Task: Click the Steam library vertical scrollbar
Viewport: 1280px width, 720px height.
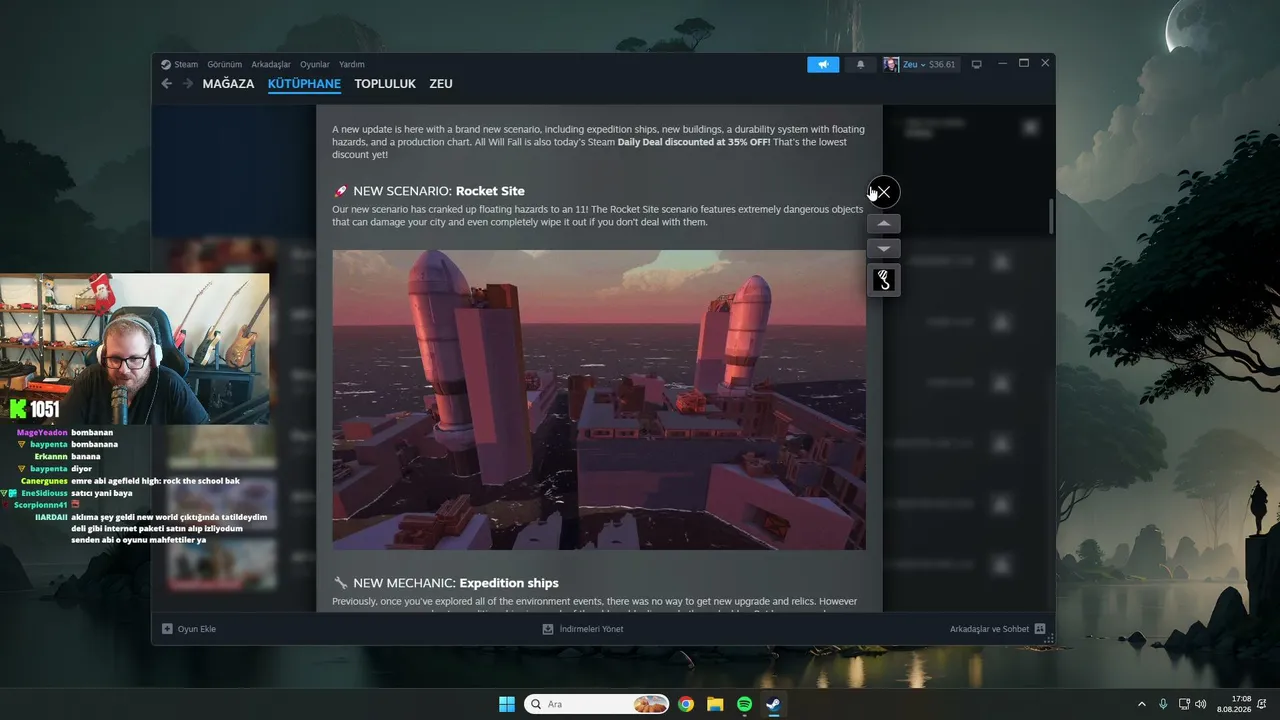Action: pos(1050,216)
